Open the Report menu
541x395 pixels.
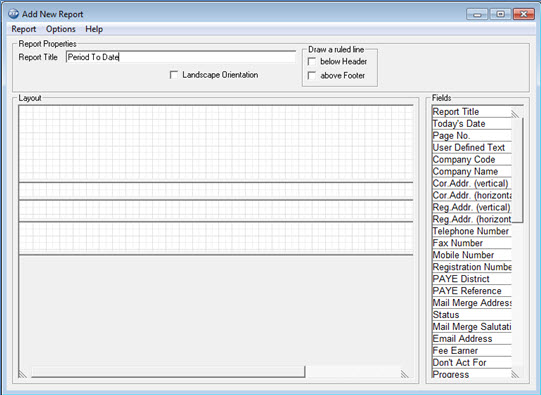click(x=23, y=29)
